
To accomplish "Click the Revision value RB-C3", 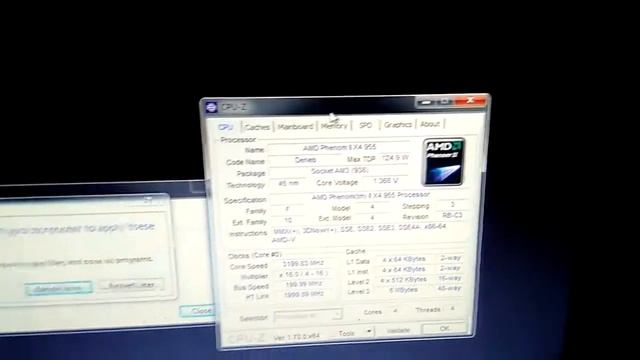I will [452, 215].
